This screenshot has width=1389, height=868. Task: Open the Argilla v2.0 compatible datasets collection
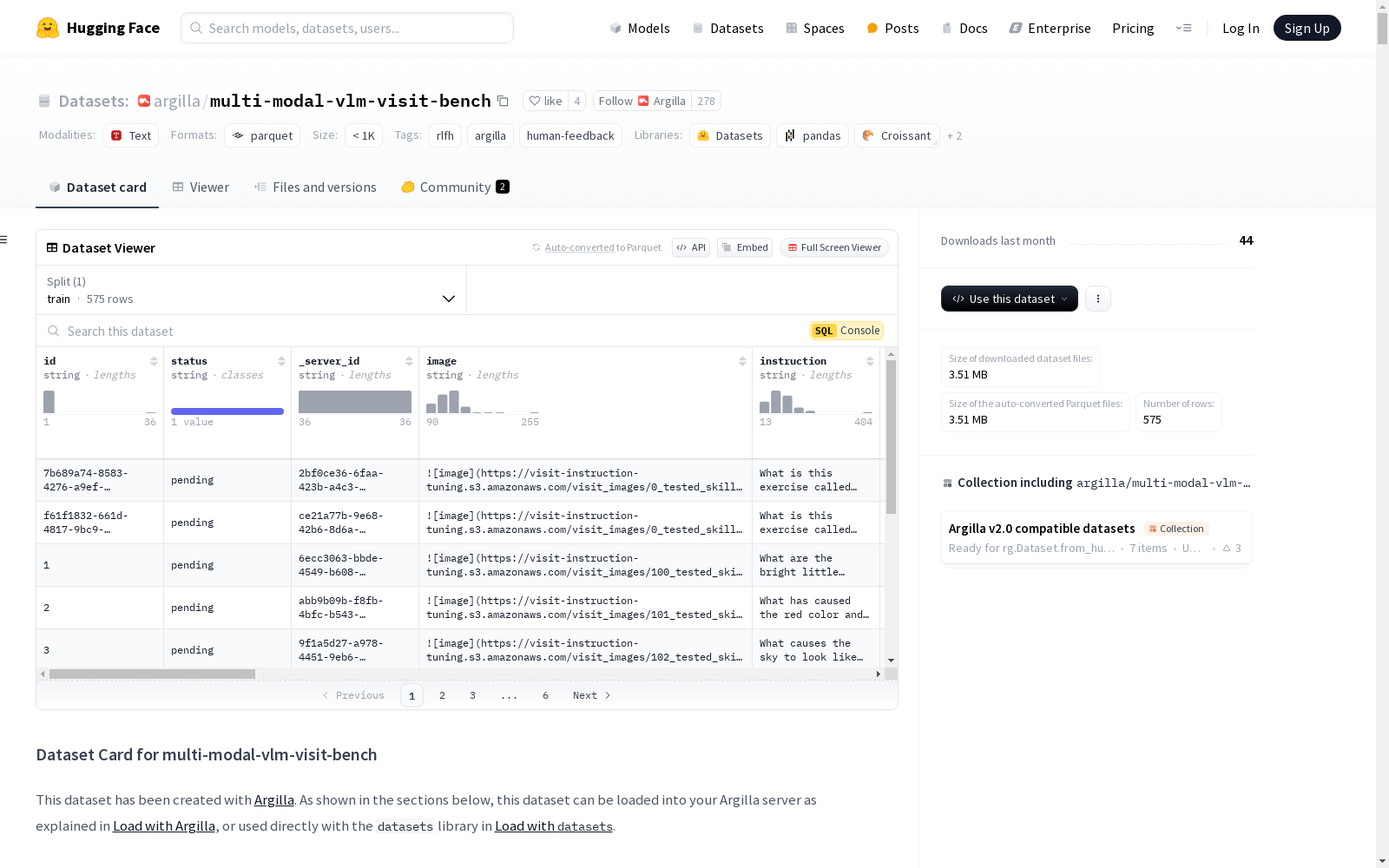[1096, 537]
